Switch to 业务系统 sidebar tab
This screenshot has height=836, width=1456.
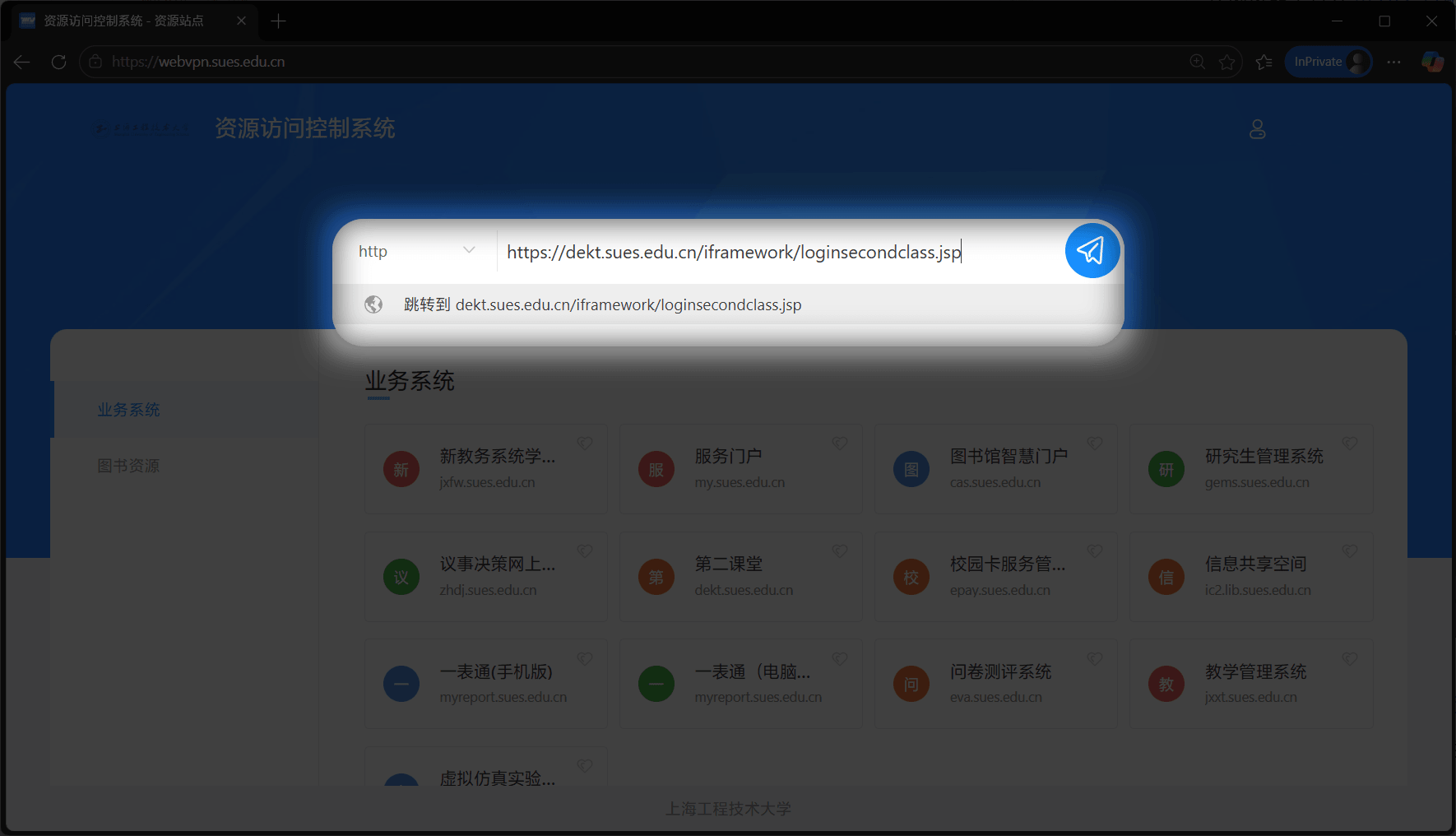(128, 410)
